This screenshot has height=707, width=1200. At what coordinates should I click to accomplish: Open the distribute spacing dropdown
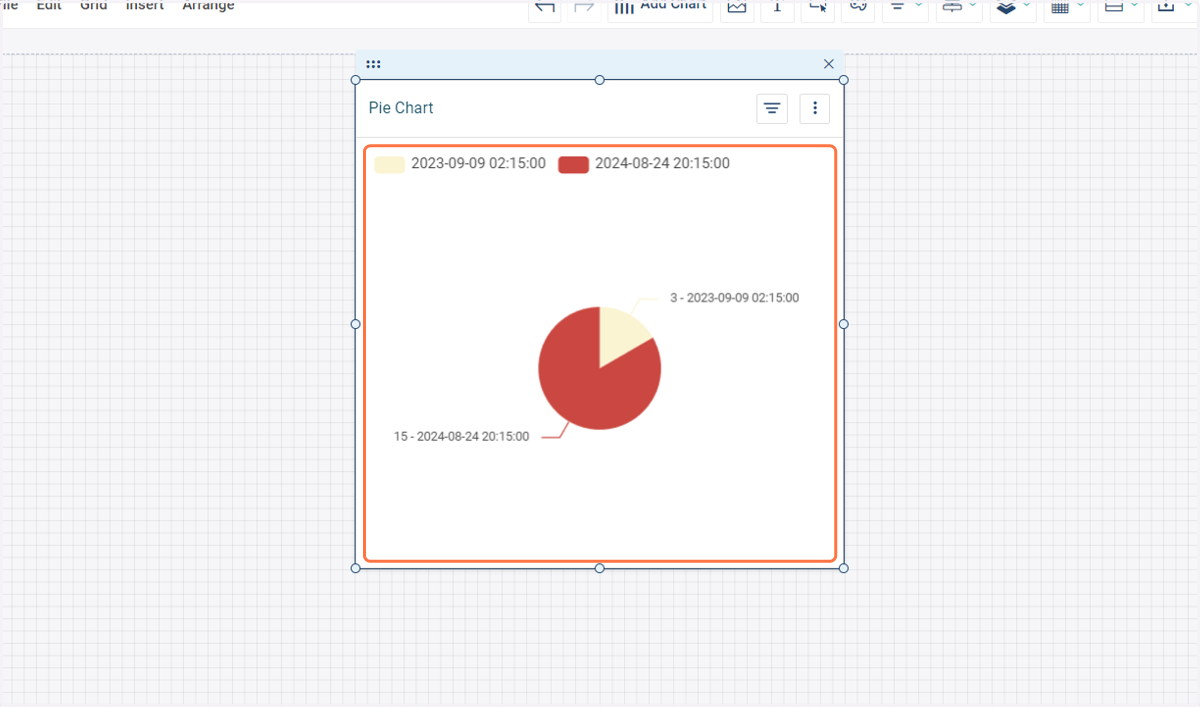958,7
